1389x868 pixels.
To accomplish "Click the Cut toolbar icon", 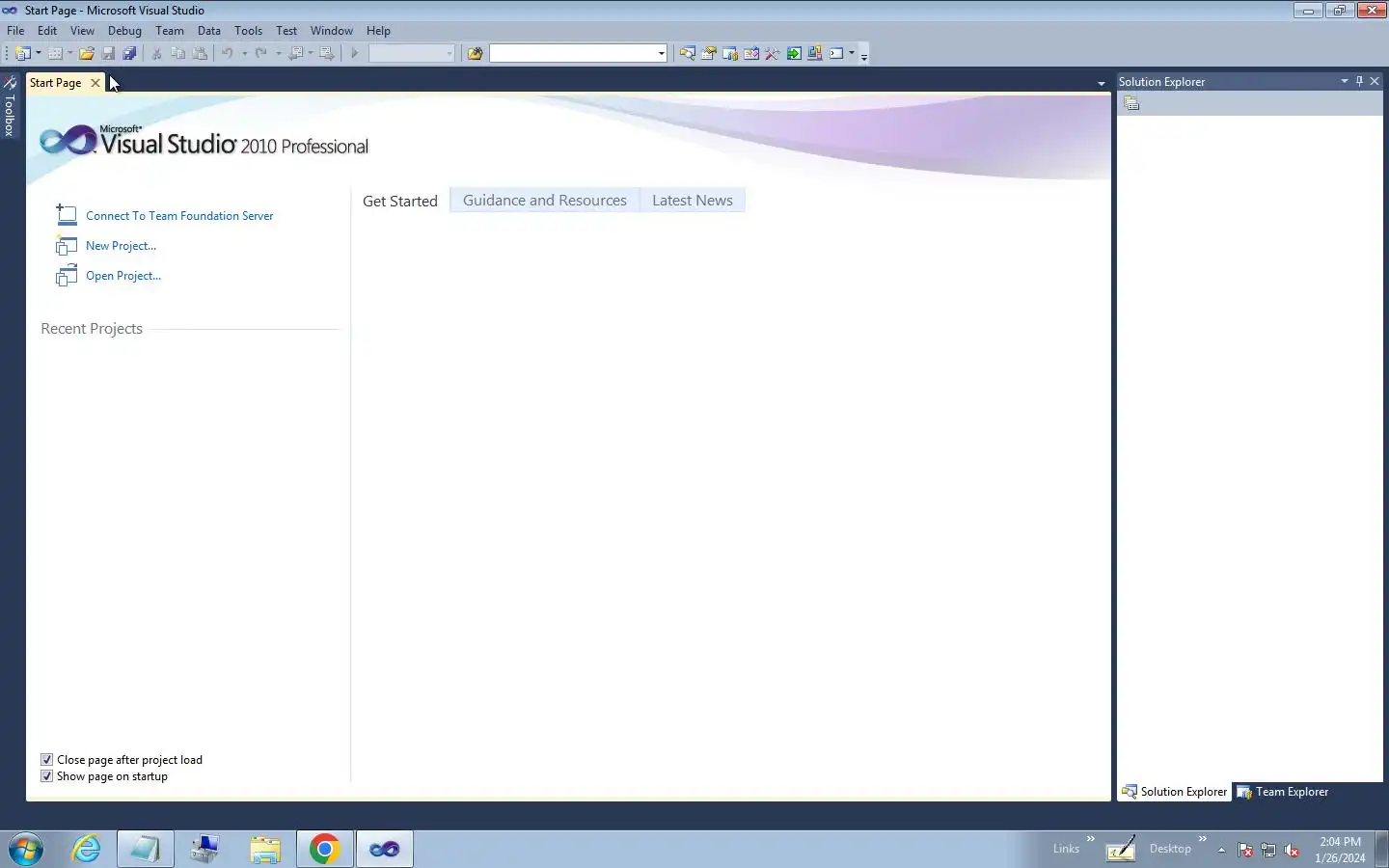I will pos(156,54).
